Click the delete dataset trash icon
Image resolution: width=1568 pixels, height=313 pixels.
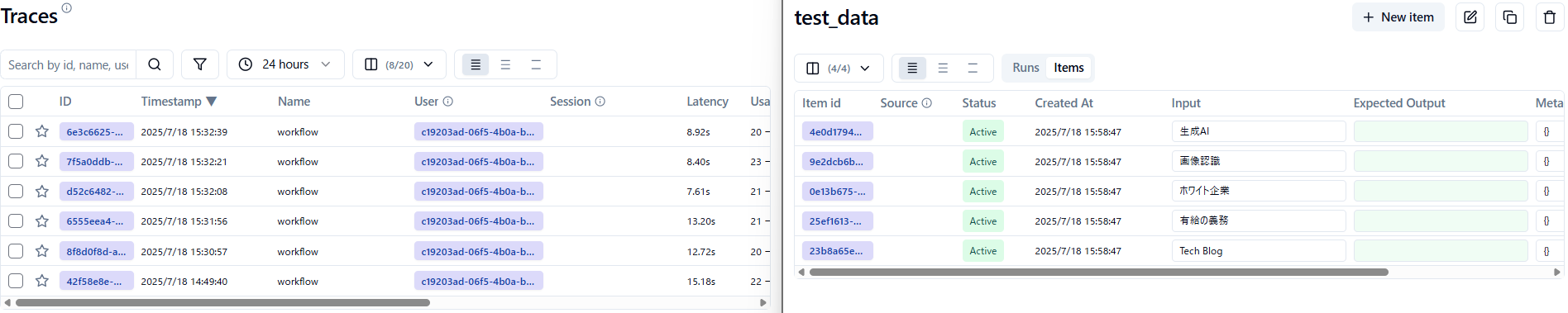(1550, 17)
